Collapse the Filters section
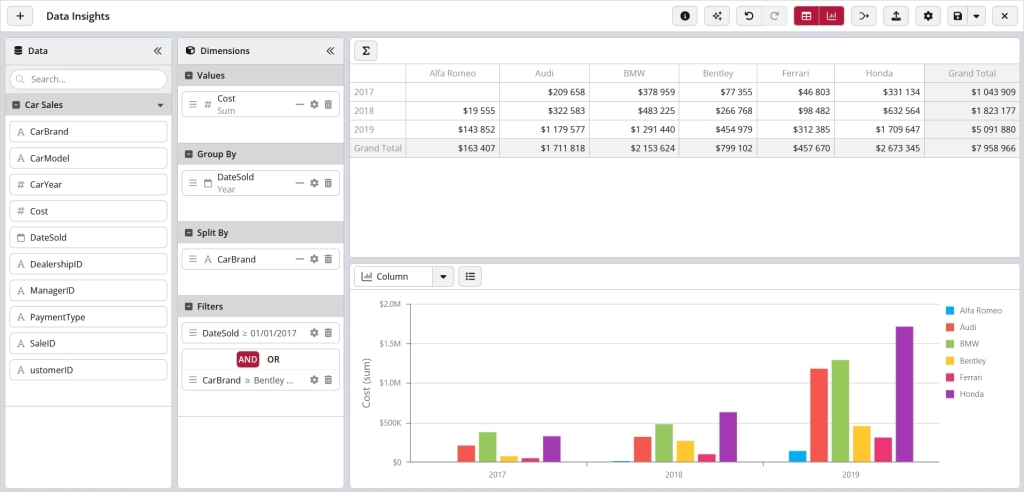Image resolution: width=1024 pixels, height=492 pixels. [189, 306]
